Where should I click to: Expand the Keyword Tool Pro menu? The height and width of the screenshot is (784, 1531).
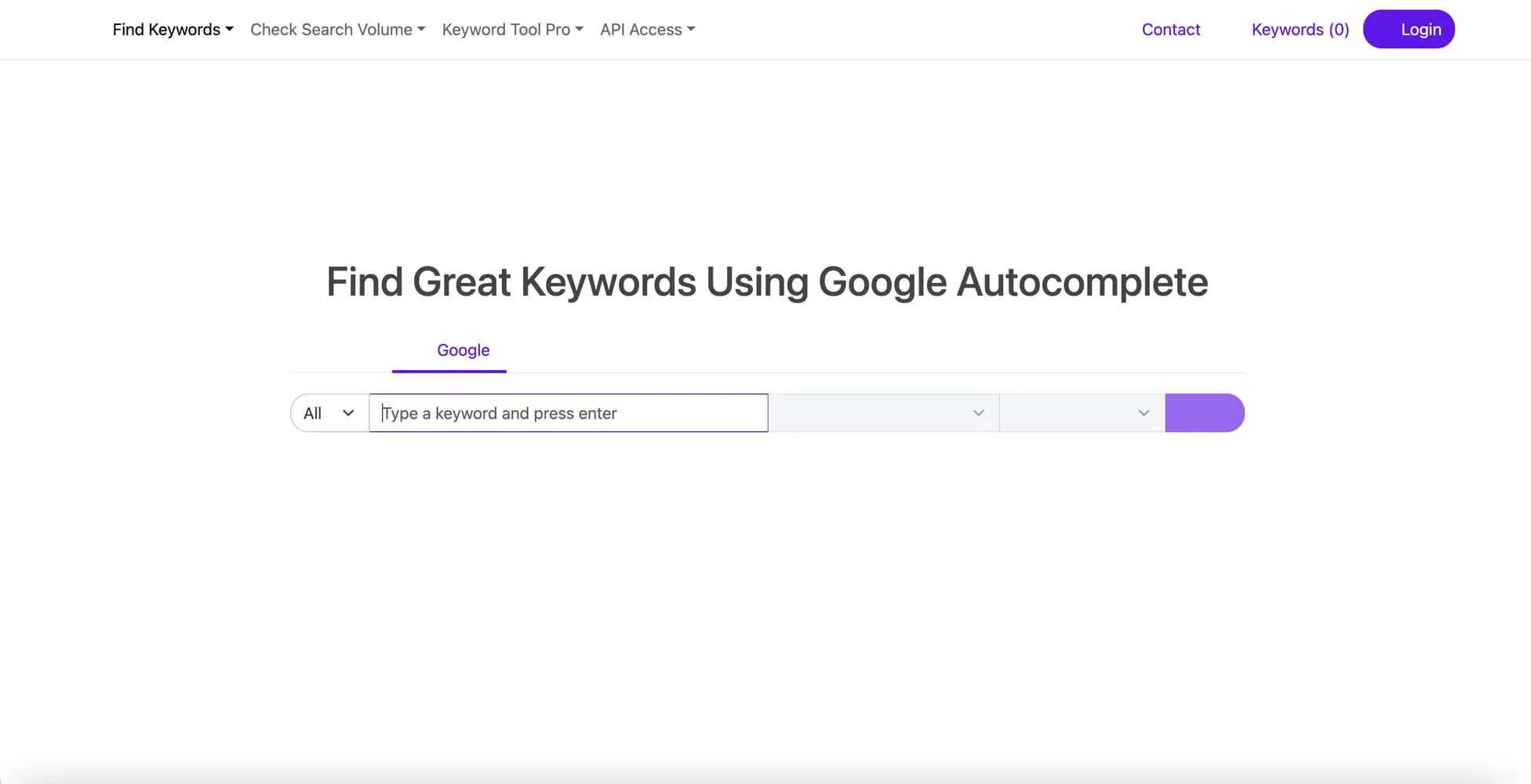coord(512,30)
